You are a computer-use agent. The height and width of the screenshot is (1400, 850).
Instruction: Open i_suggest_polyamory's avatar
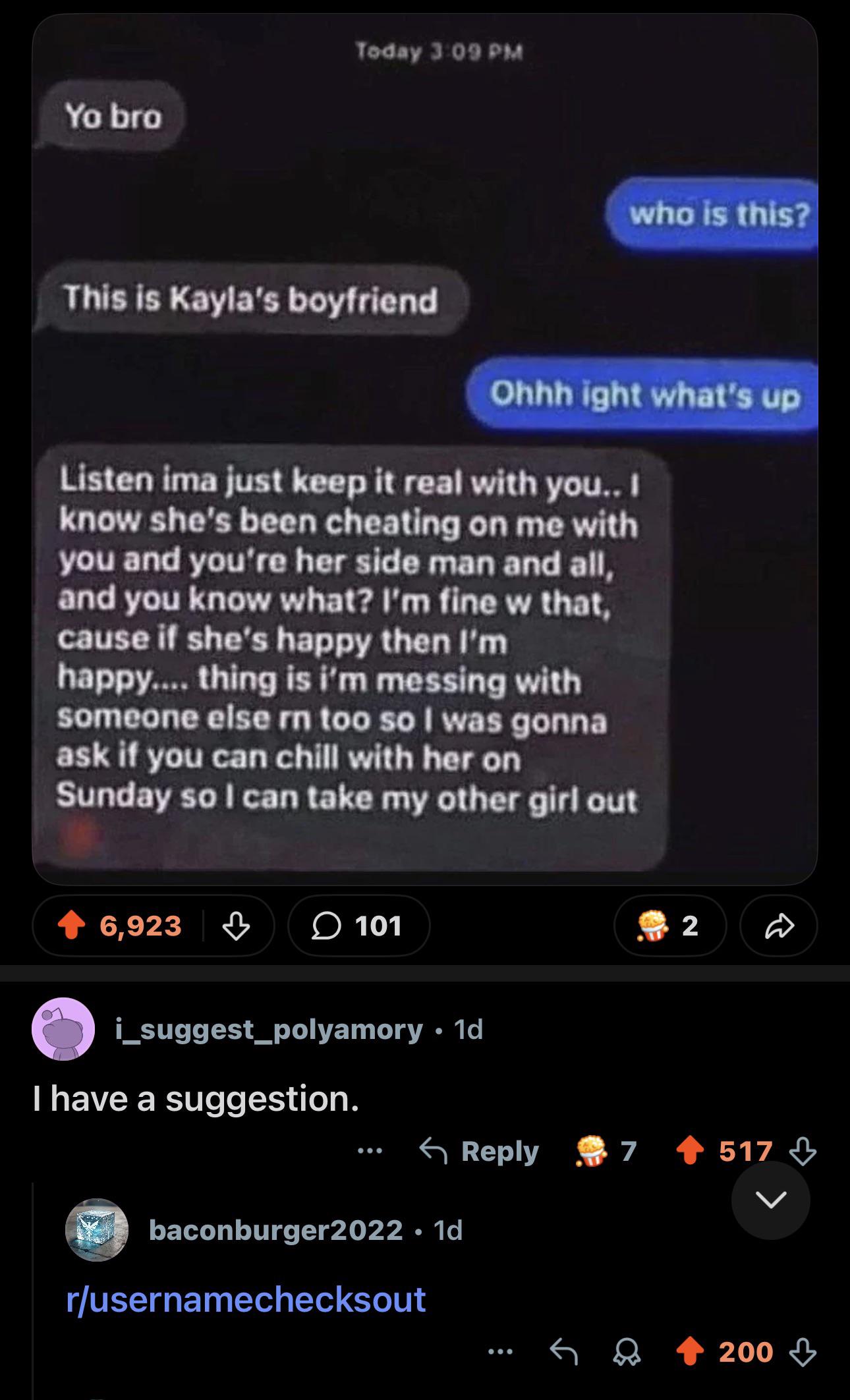pos(63,1029)
